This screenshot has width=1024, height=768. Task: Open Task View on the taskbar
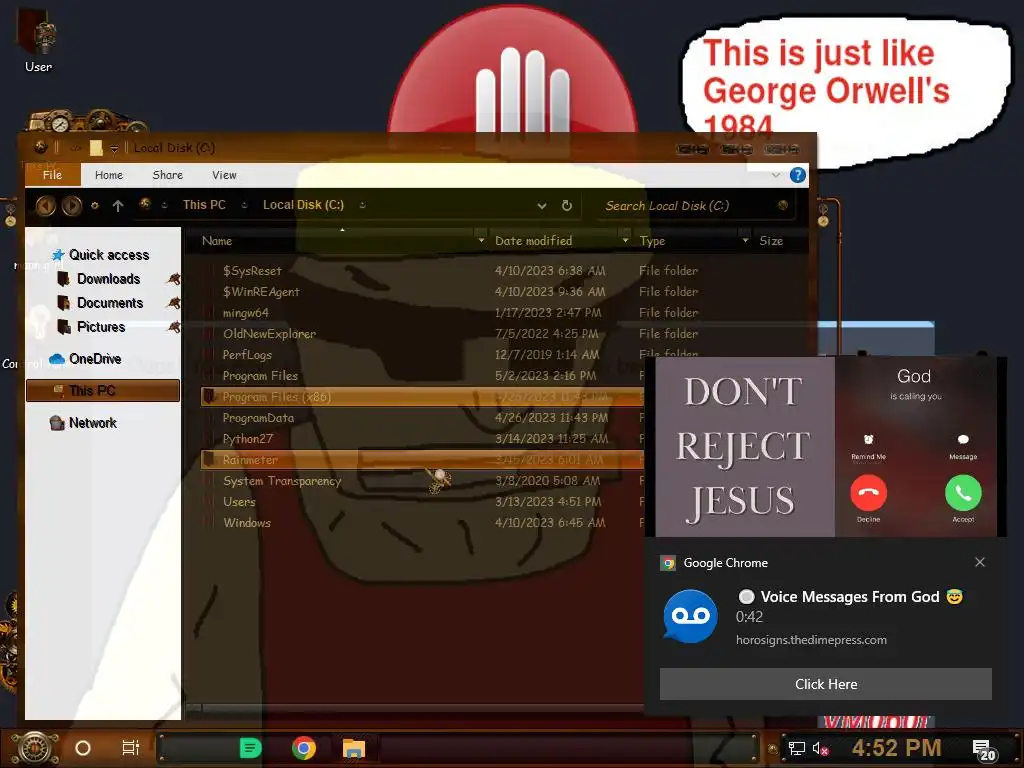131,748
